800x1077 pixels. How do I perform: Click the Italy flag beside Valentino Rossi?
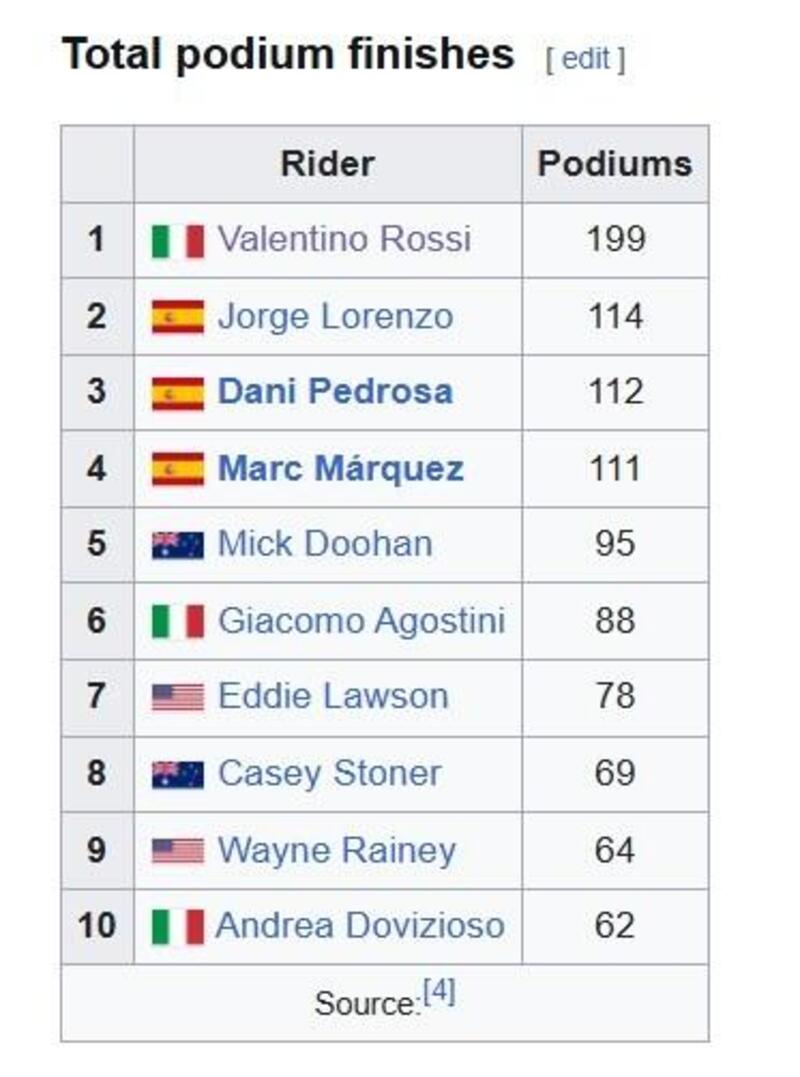(x=177, y=241)
